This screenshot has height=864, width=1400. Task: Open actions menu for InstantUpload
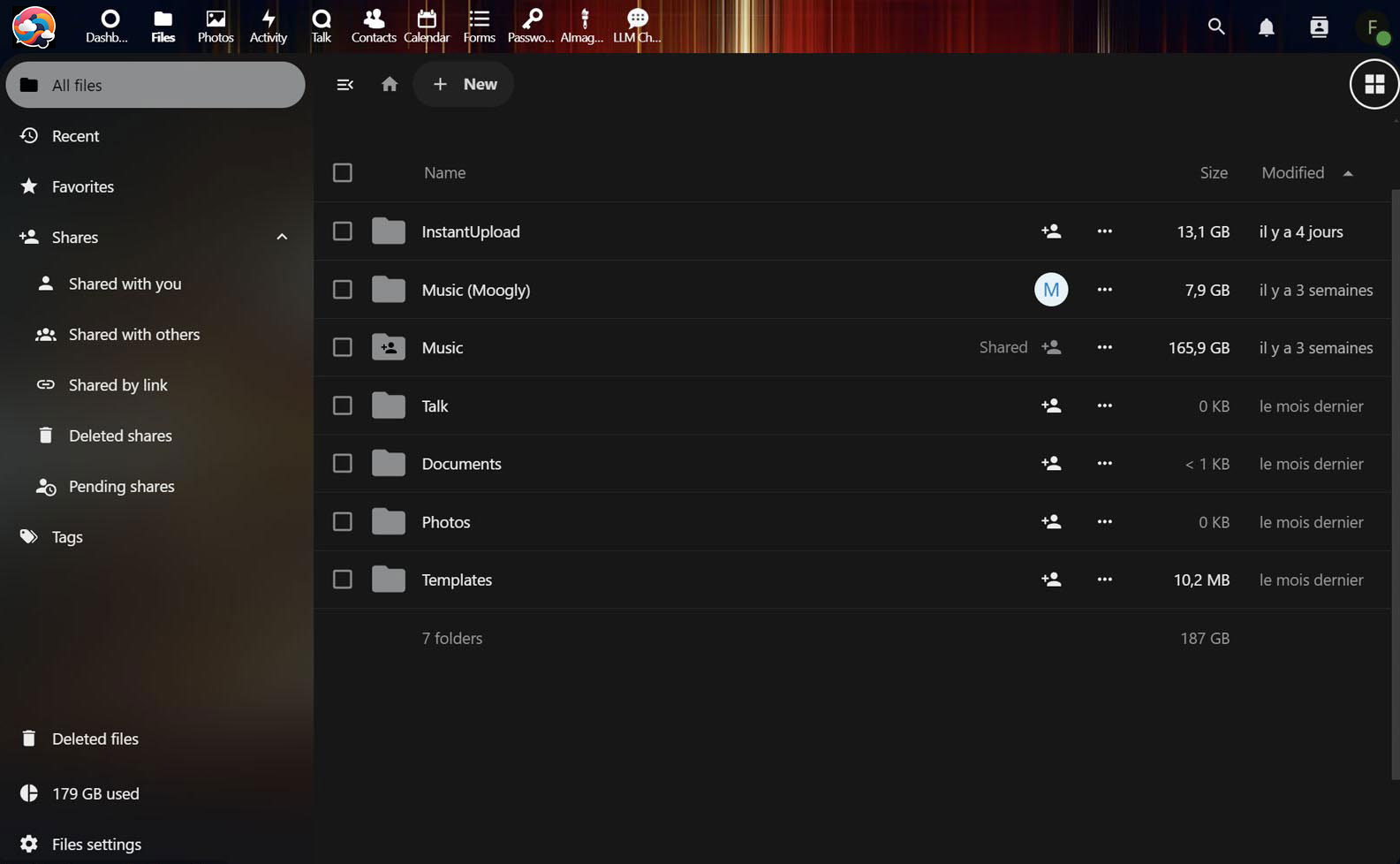1104,231
